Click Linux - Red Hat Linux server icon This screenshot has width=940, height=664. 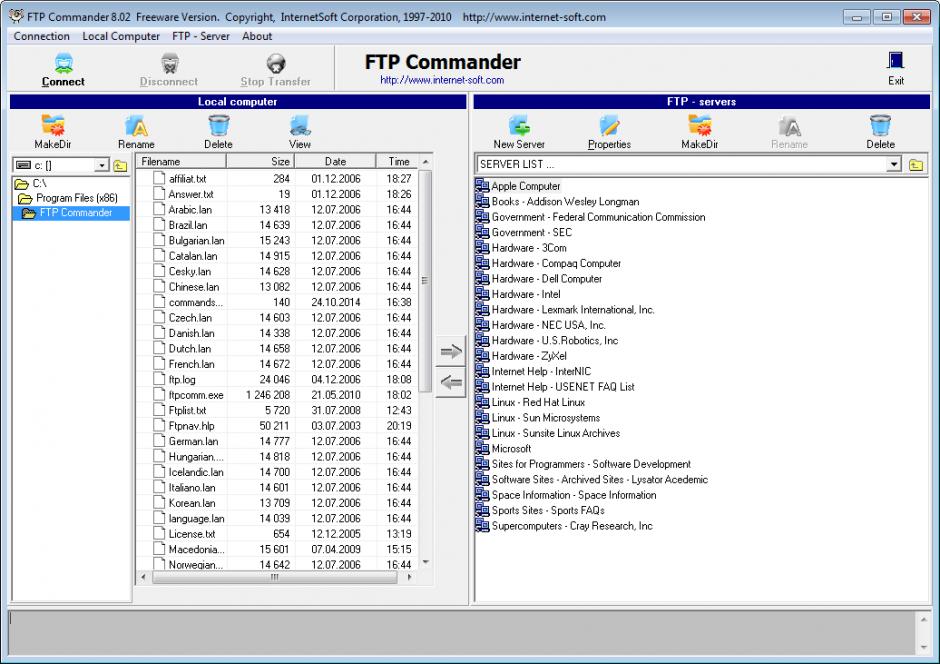point(482,402)
